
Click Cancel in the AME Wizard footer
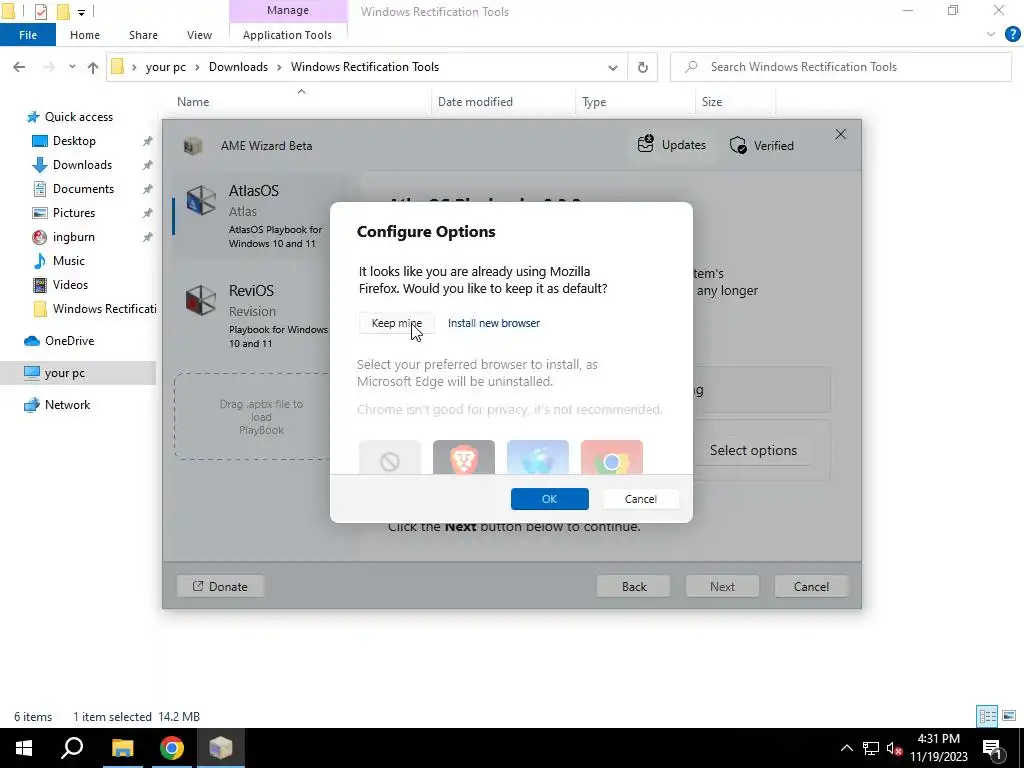pyautogui.click(x=811, y=586)
